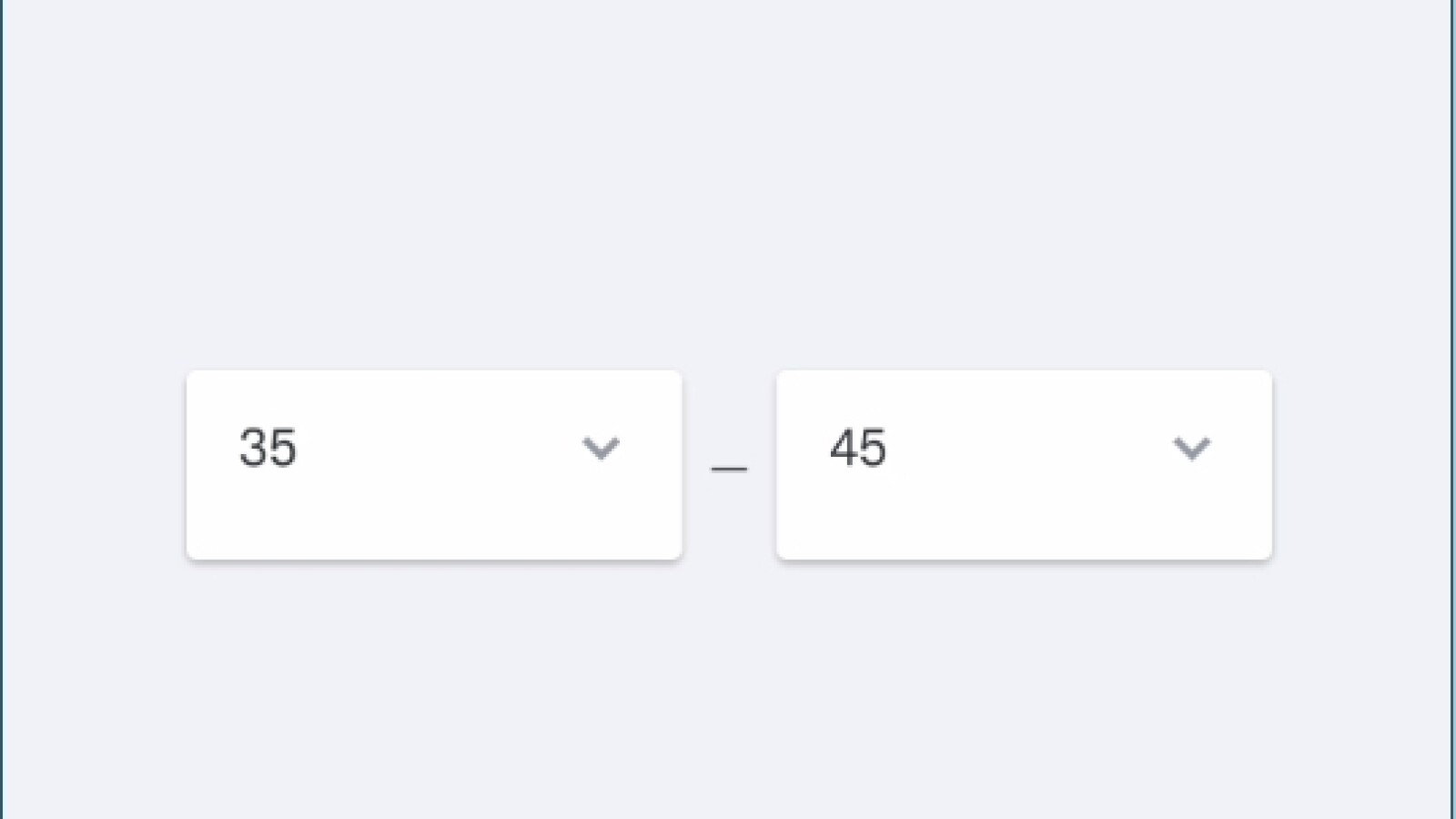Select the left range combo box
The width and height of the screenshot is (1456, 819).
[x=434, y=464]
